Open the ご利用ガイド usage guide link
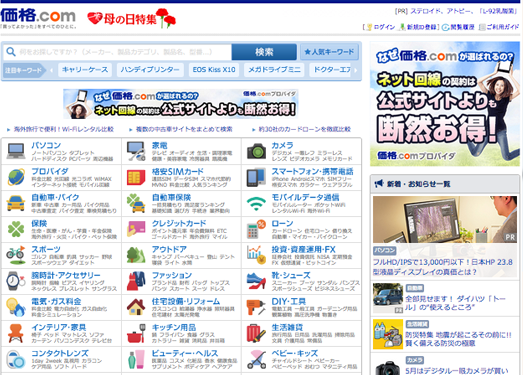Screen dimensions: 523x375 (x=503, y=27)
